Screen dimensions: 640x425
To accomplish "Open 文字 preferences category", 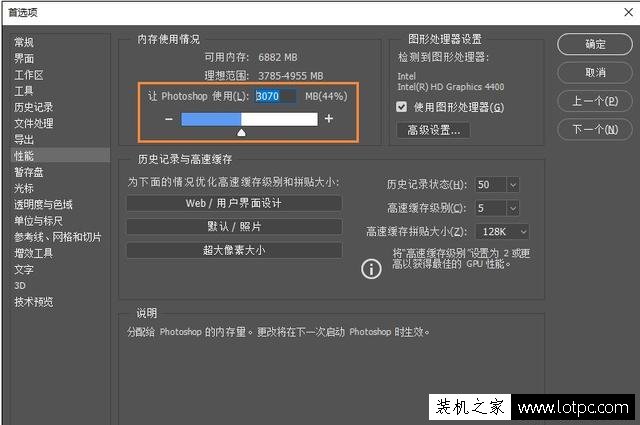I will point(24,269).
